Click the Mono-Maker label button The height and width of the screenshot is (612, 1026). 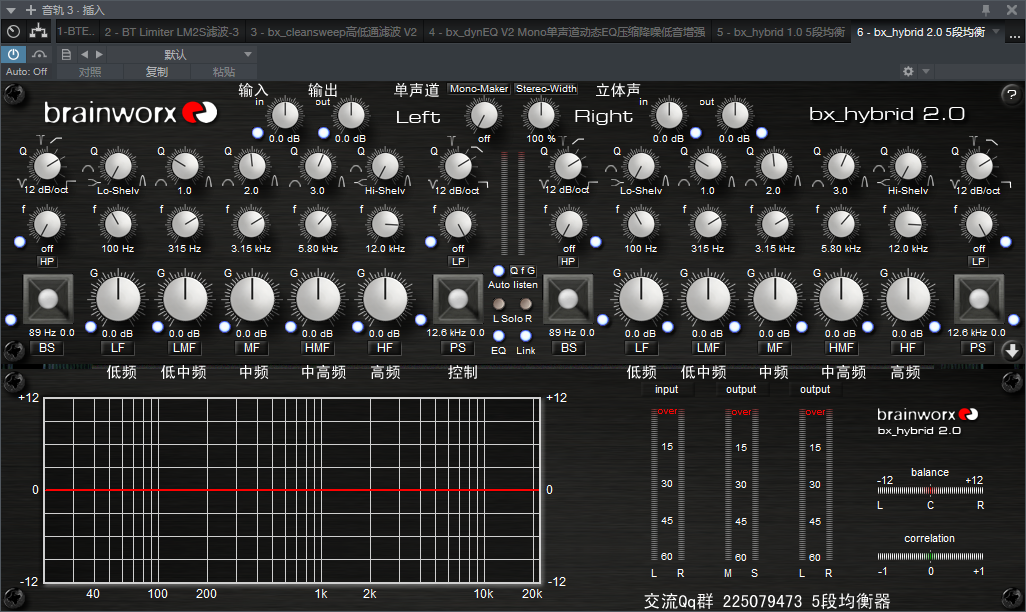point(479,88)
